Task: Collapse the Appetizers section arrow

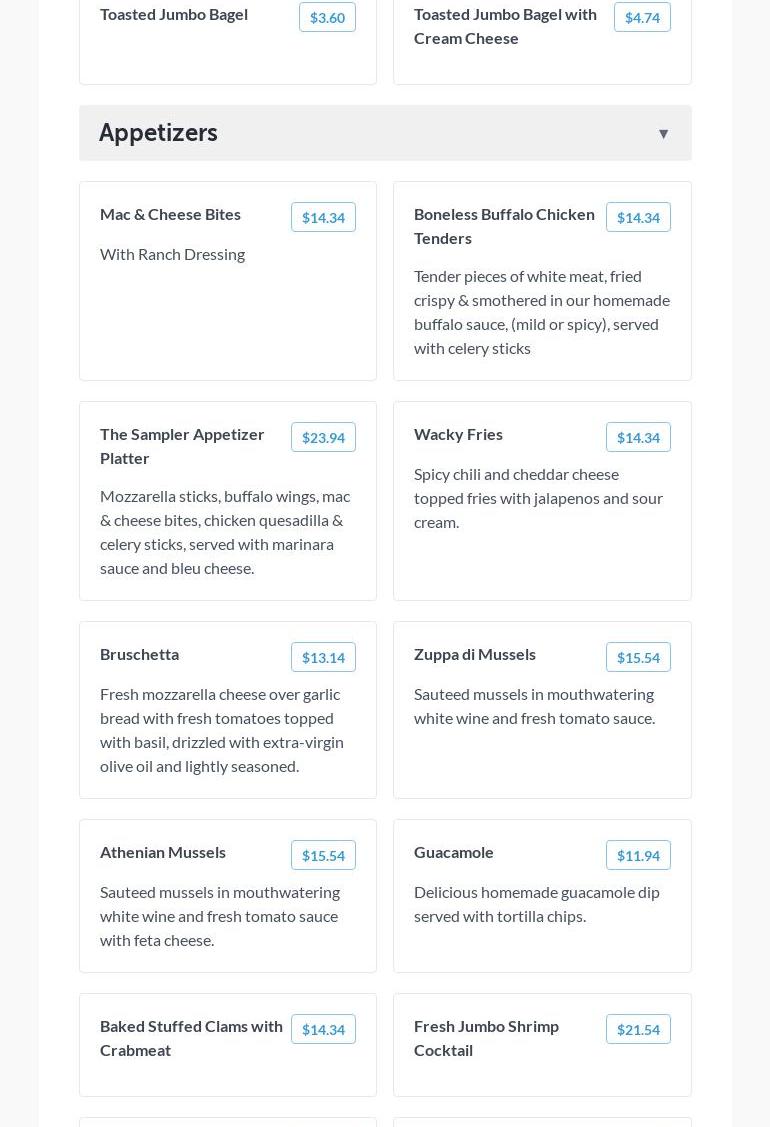Action: pos(663,133)
